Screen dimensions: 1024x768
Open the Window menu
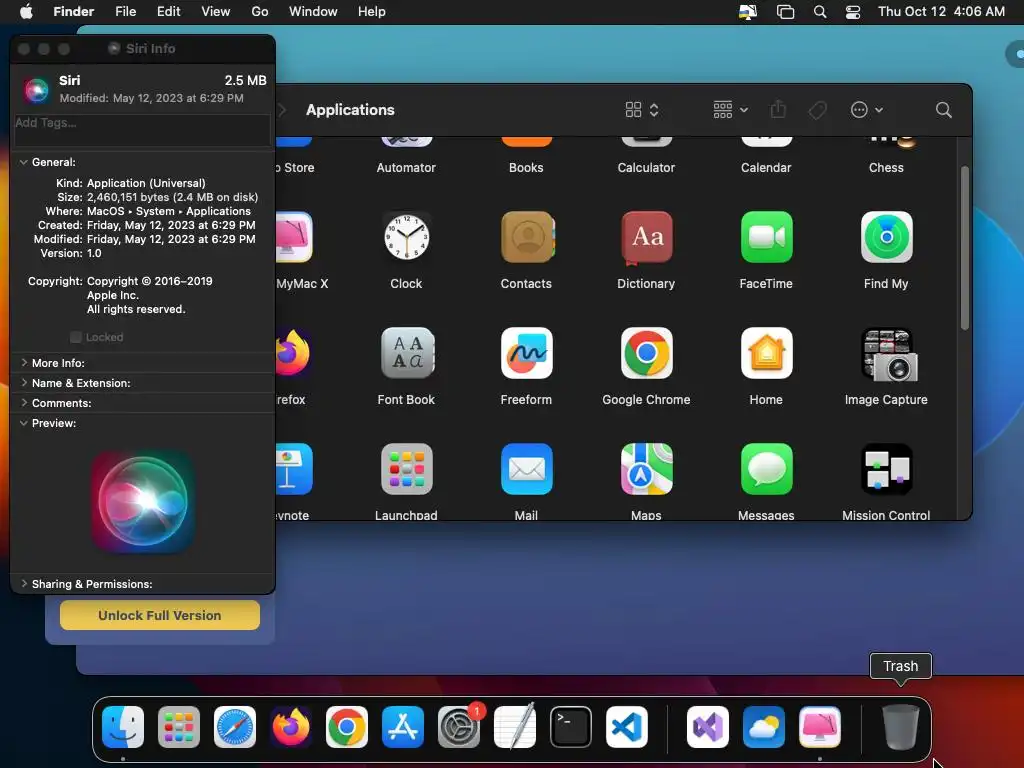pos(313,12)
